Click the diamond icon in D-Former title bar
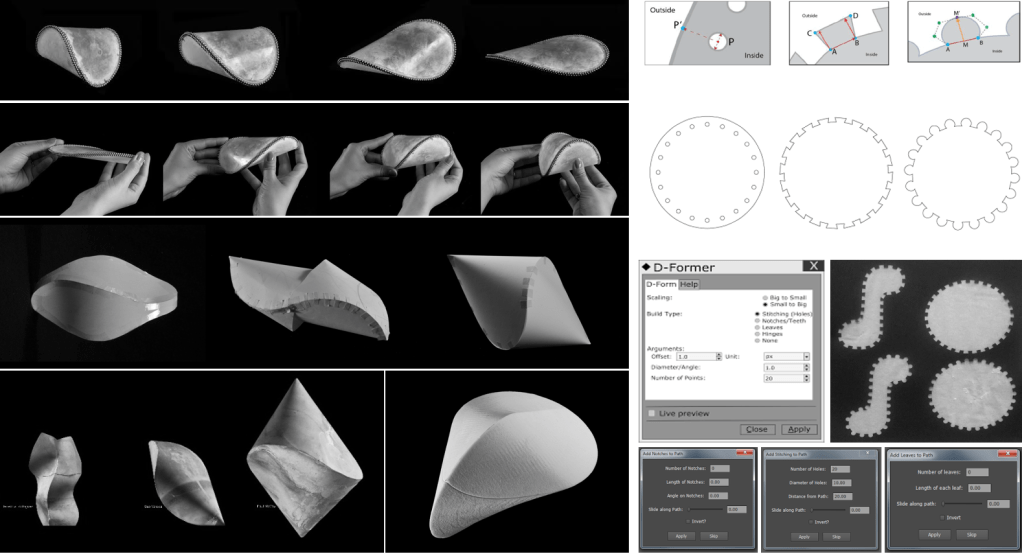This screenshot has width=1022, height=554. 645,267
